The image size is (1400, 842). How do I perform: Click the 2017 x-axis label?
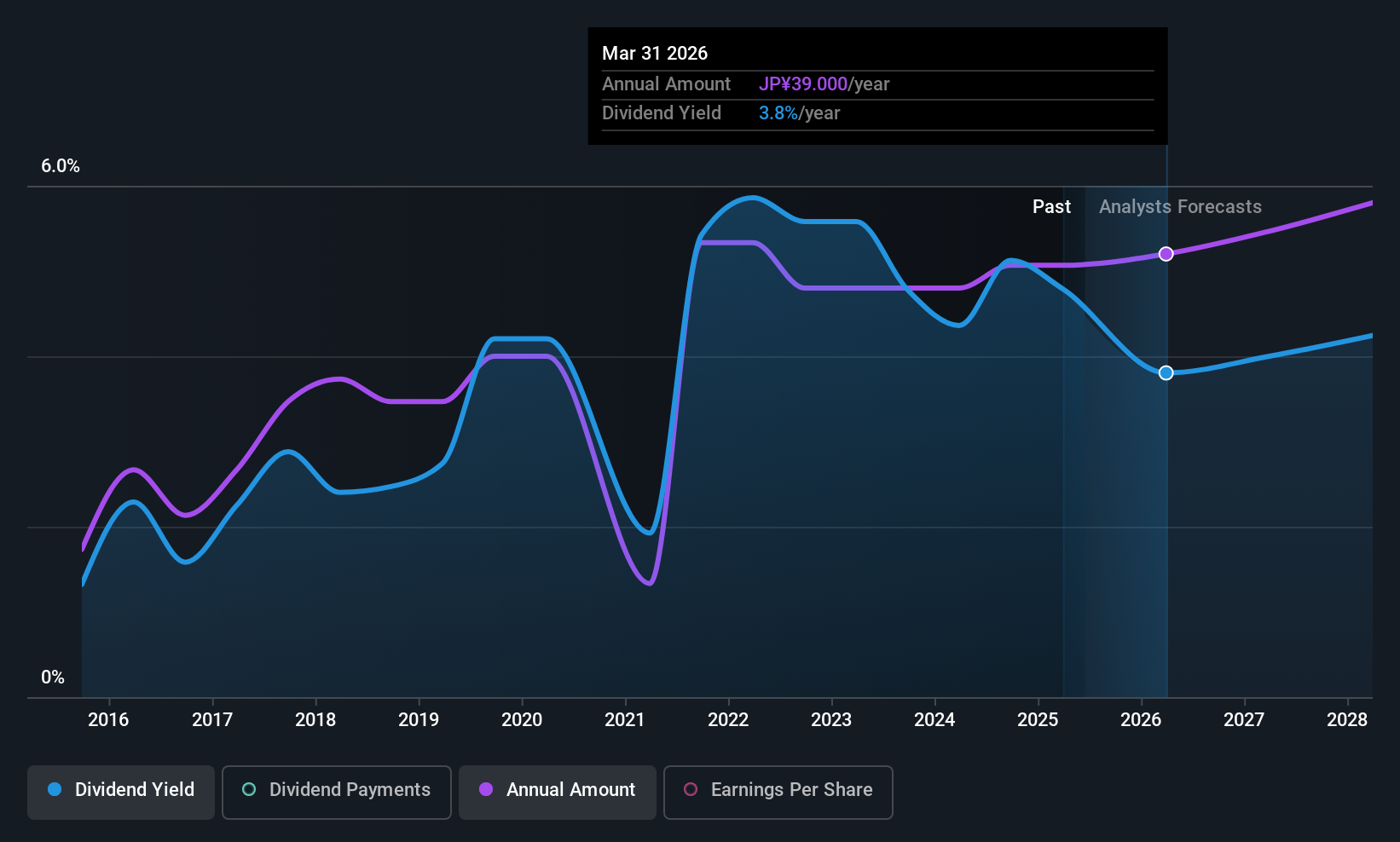click(212, 720)
